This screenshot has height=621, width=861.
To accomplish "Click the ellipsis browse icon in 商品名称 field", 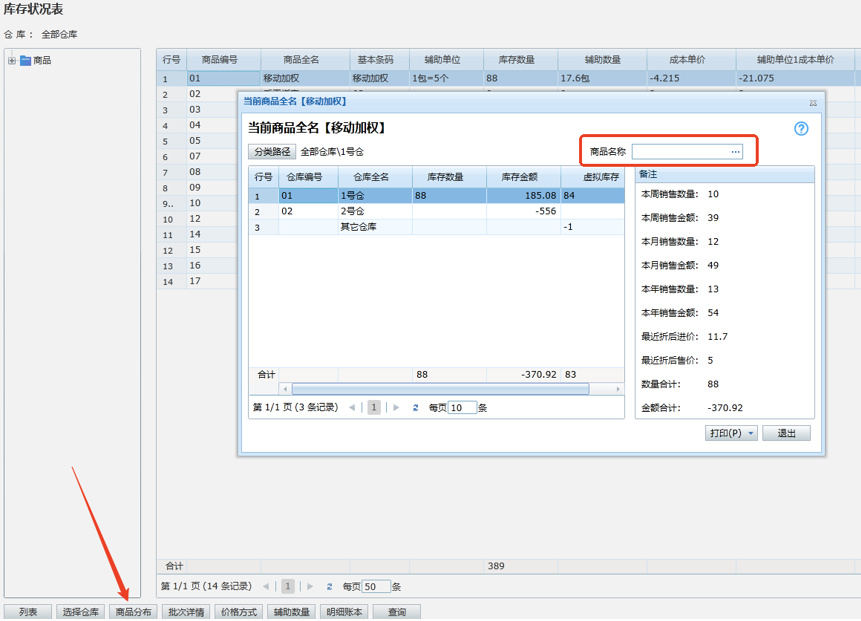I will click(x=736, y=152).
